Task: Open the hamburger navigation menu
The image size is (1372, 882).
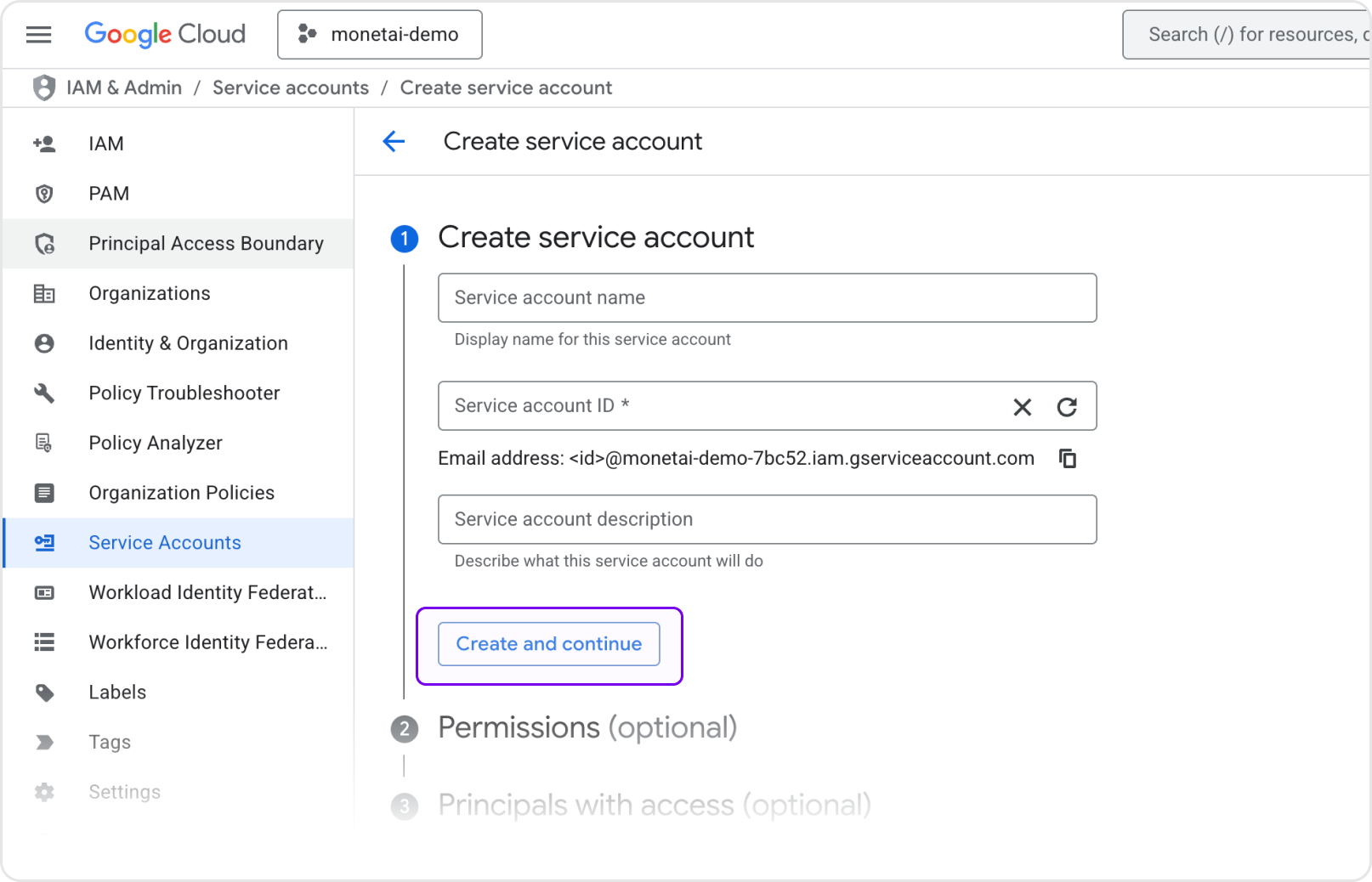Action: click(x=38, y=34)
